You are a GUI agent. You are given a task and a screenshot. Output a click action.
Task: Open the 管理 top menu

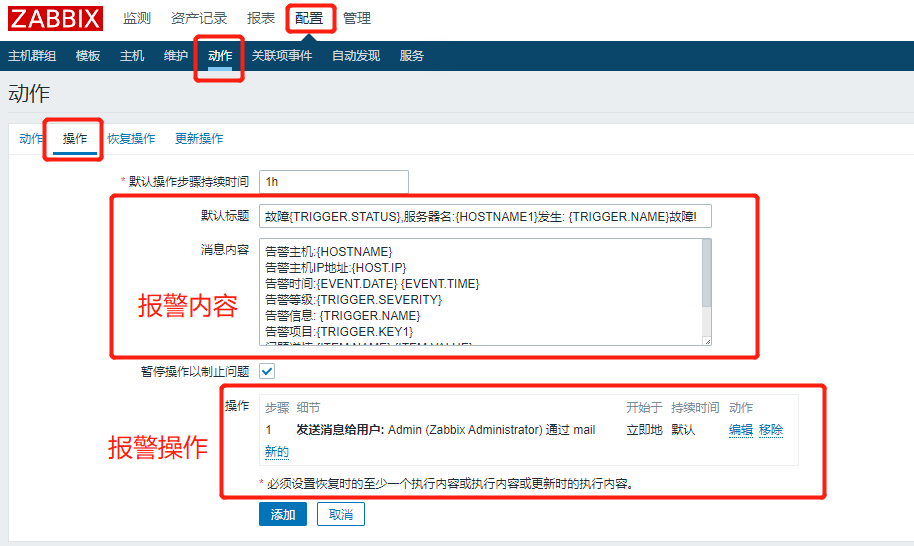[357, 18]
